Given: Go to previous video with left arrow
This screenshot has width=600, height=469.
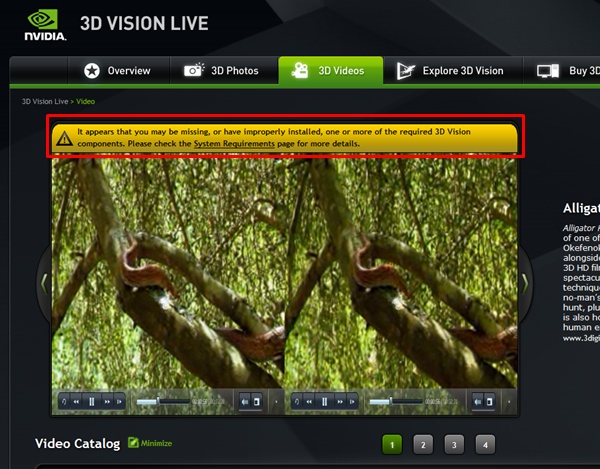Looking at the screenshot, I should tap(44, 284).
